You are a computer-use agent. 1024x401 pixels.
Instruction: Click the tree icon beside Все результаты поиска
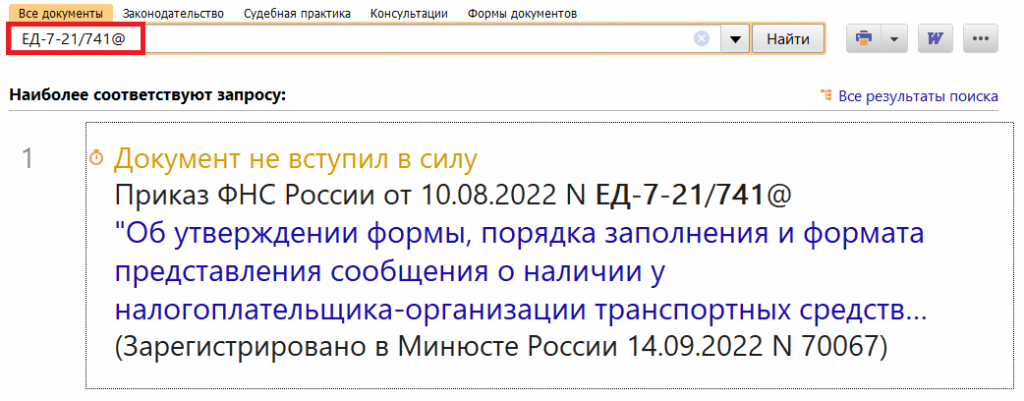[827, 97]
